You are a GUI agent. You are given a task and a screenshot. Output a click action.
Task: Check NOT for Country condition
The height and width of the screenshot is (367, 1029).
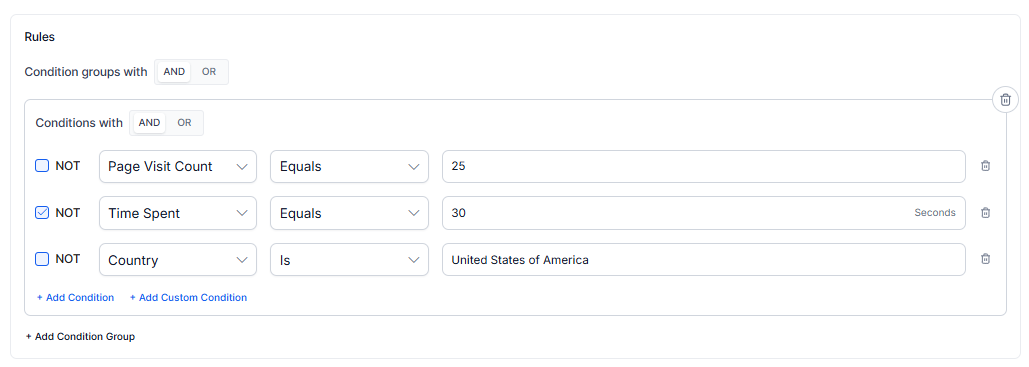point(42,259)
